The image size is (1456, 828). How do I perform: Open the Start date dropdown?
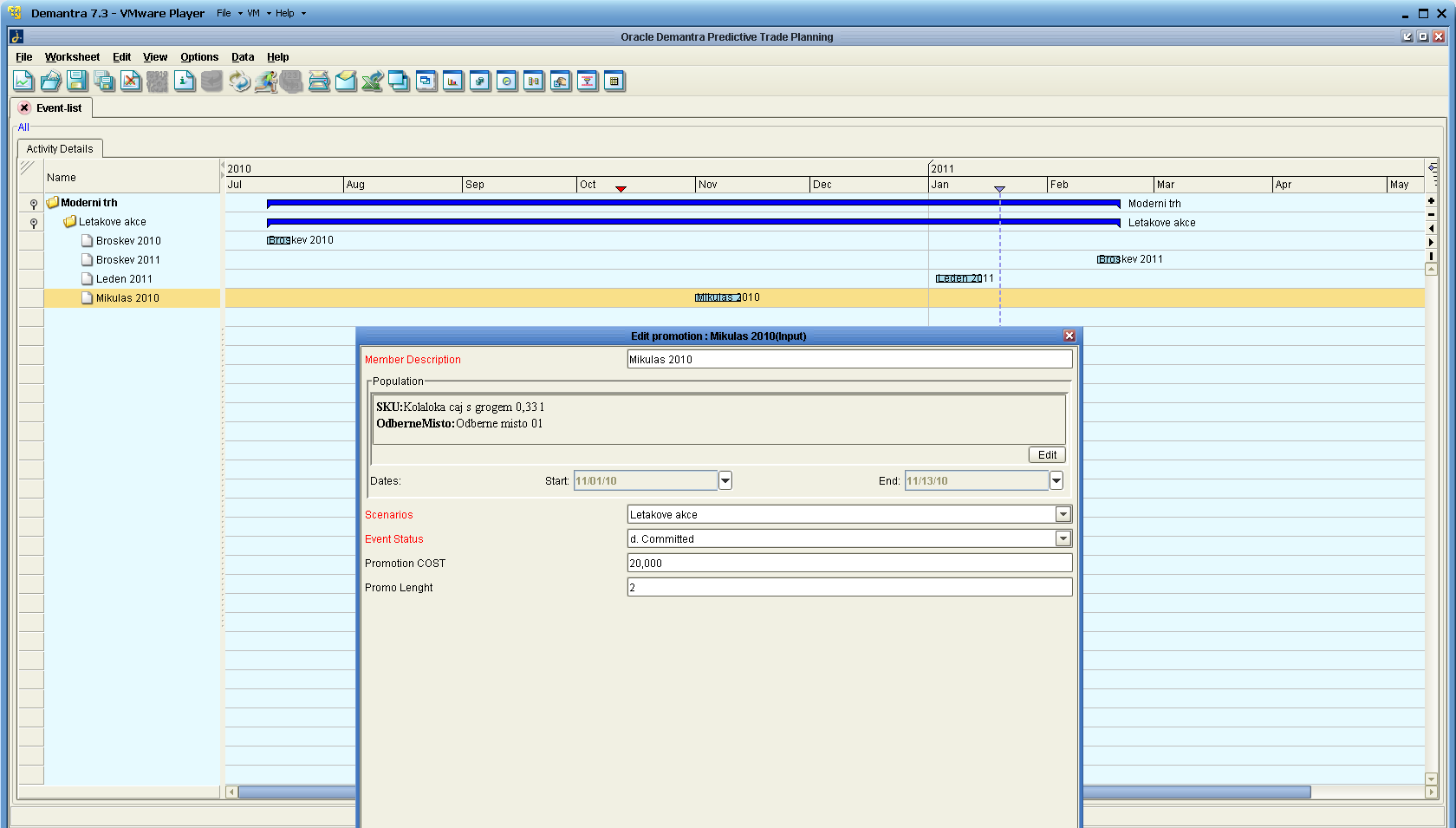725,480
